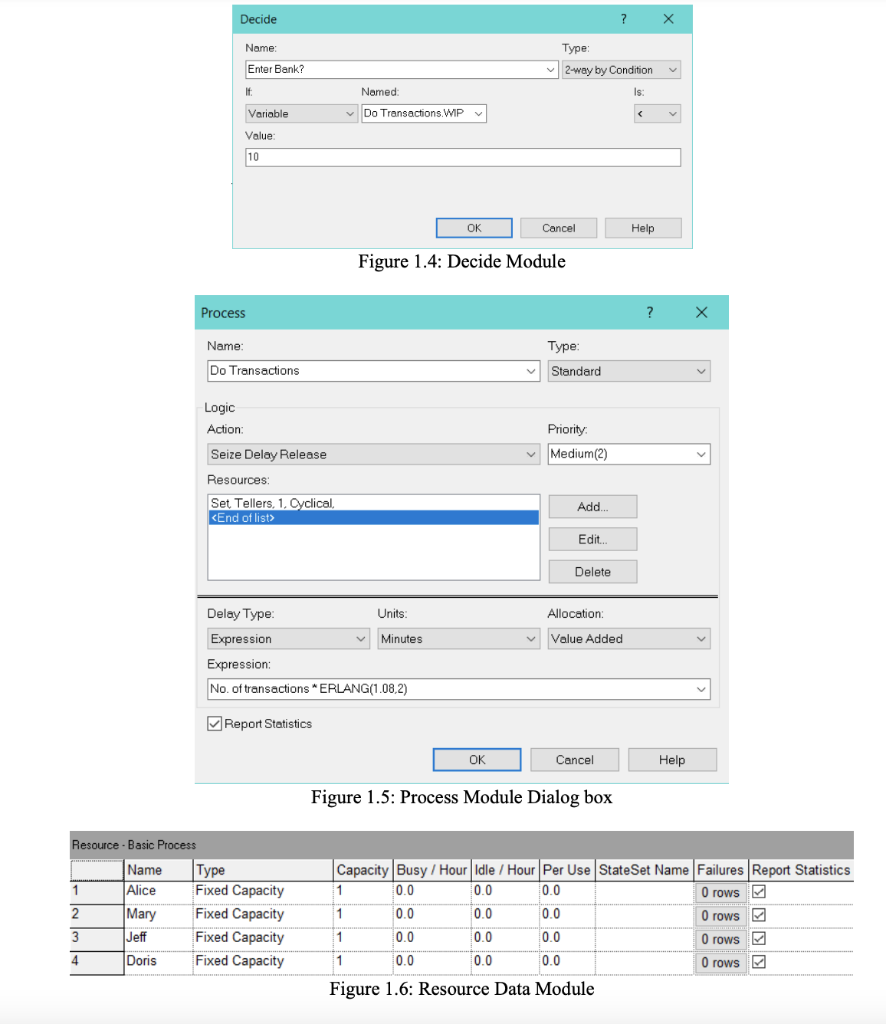
Task: Click the help (?) icon on the Decide dialog
Action: (x=623, y=19)
